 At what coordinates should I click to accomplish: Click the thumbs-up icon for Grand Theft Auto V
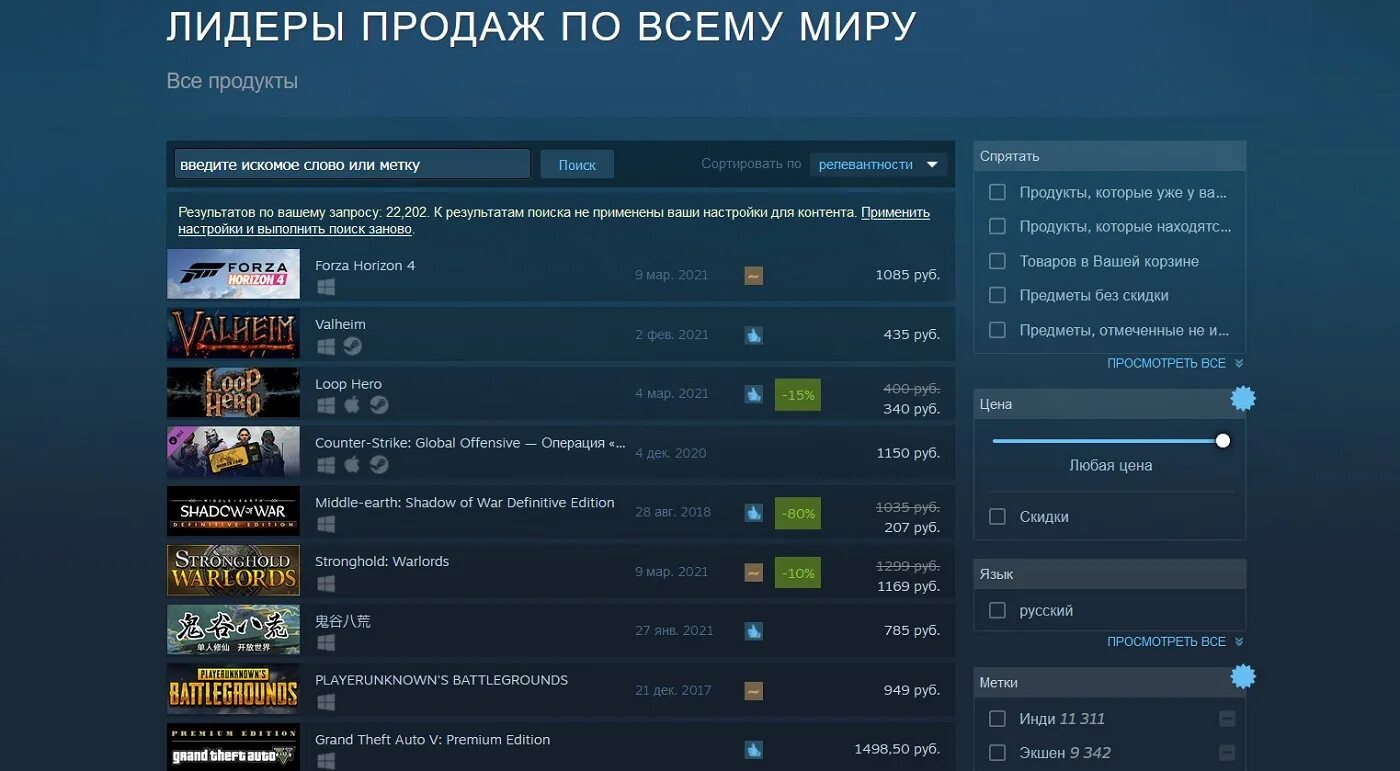[x=754, y=749]
